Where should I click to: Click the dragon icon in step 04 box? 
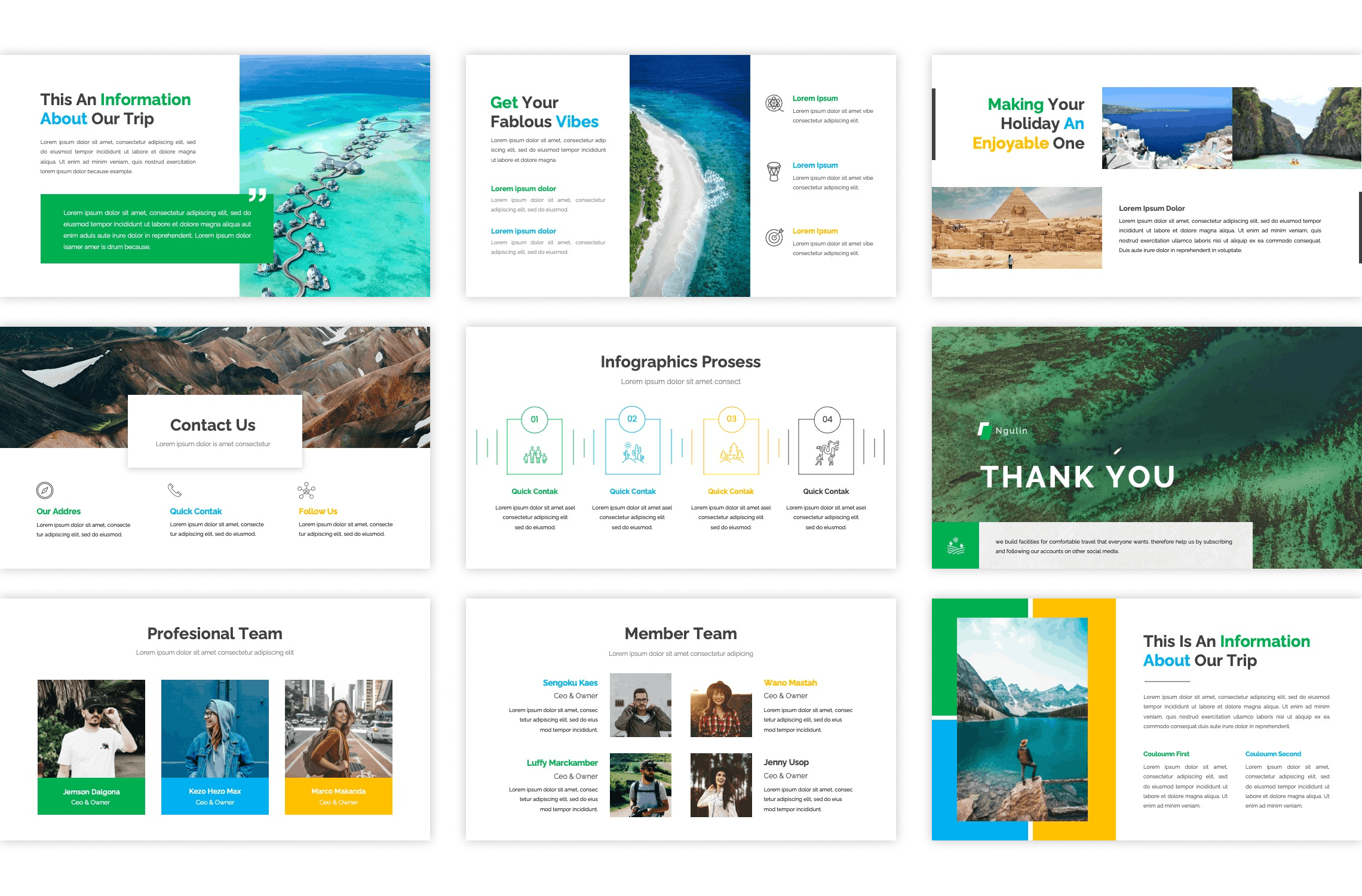[827, 453]
